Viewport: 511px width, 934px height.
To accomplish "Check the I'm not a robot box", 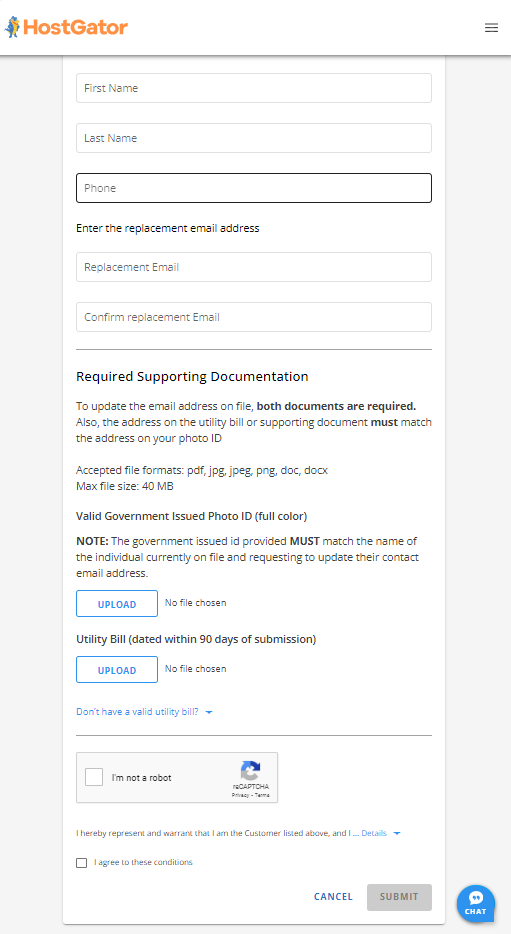I will [94, 777].
